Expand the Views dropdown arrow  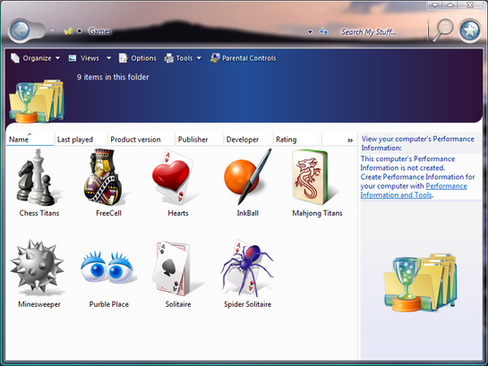(109, 58)
